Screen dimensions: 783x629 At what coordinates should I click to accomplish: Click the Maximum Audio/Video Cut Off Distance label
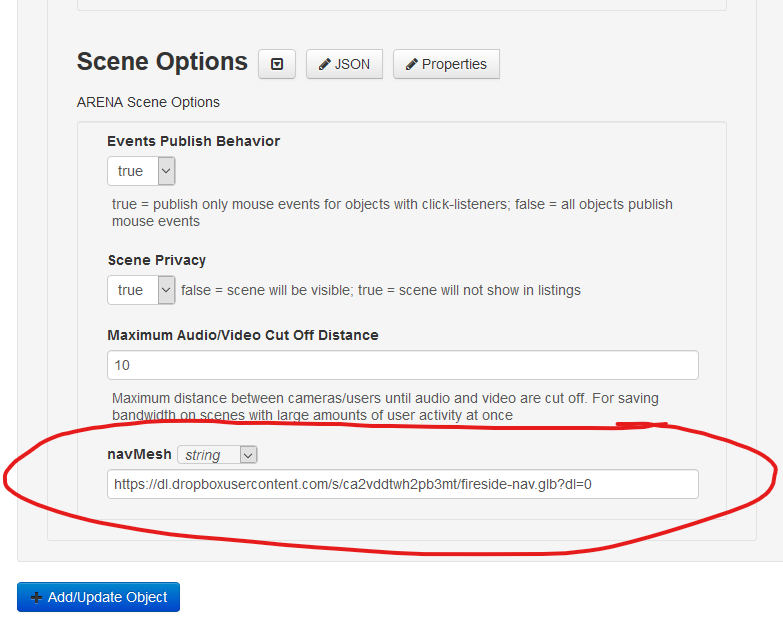243,335
